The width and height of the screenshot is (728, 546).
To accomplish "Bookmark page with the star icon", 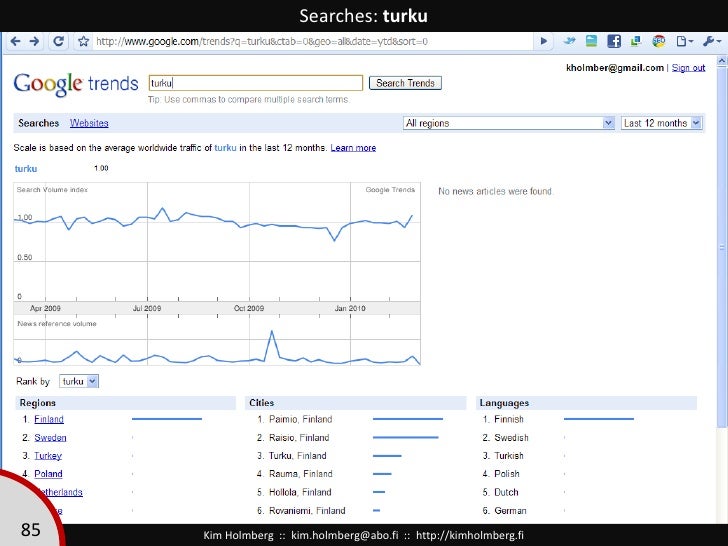I will (84, 42).
